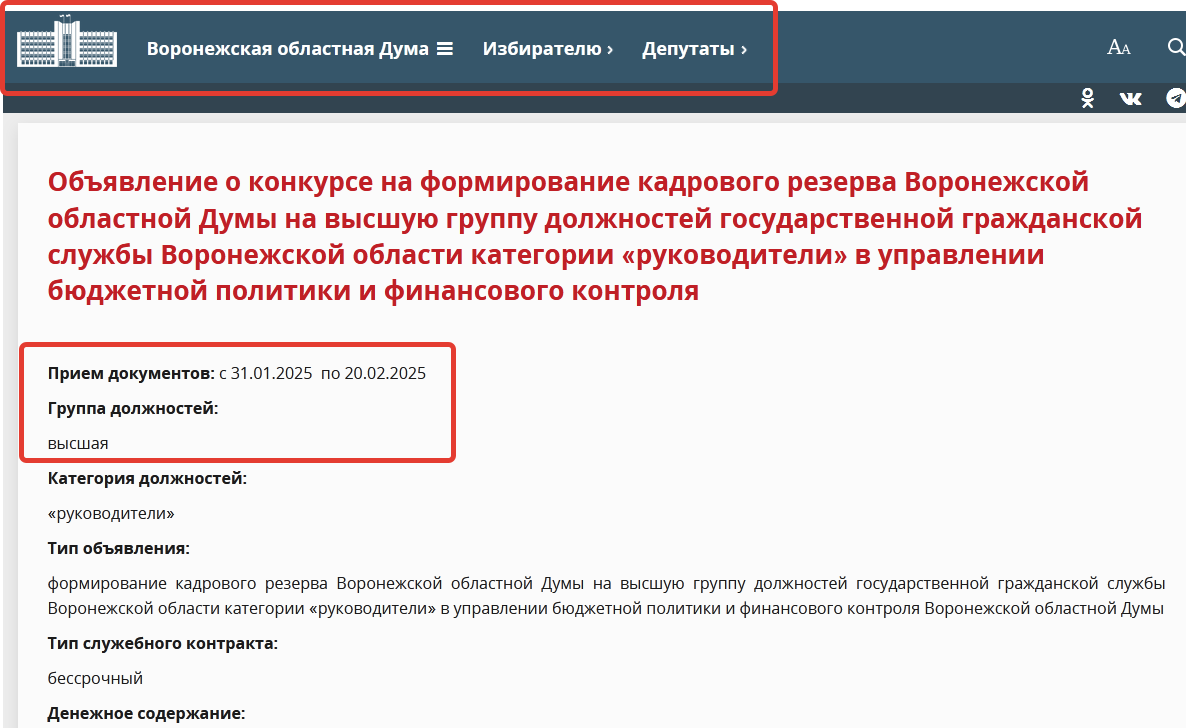Open the Telegram channel link
1186x728 pixels.
click(1176, 98)
